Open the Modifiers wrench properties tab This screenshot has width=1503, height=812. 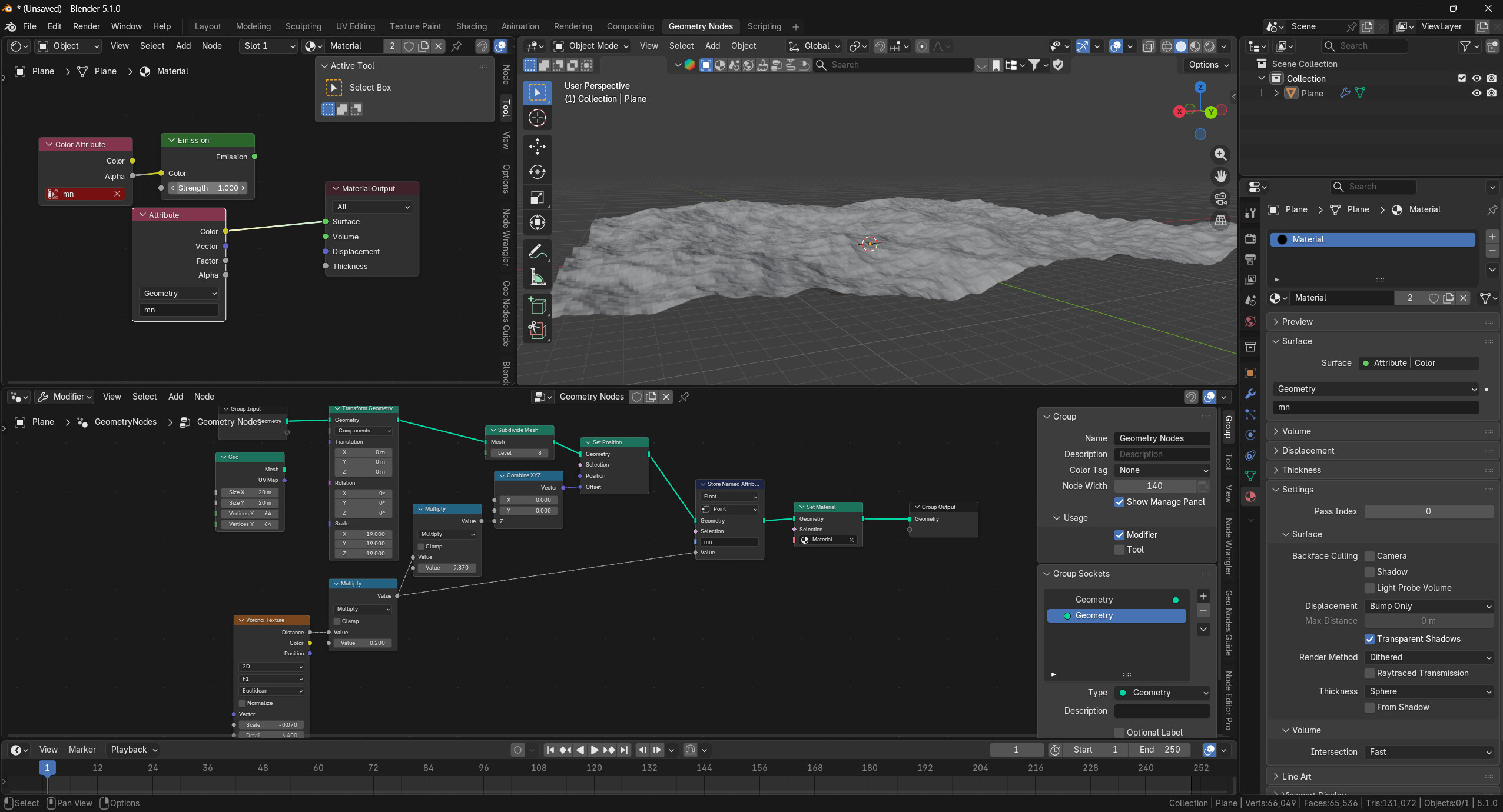1250,394
